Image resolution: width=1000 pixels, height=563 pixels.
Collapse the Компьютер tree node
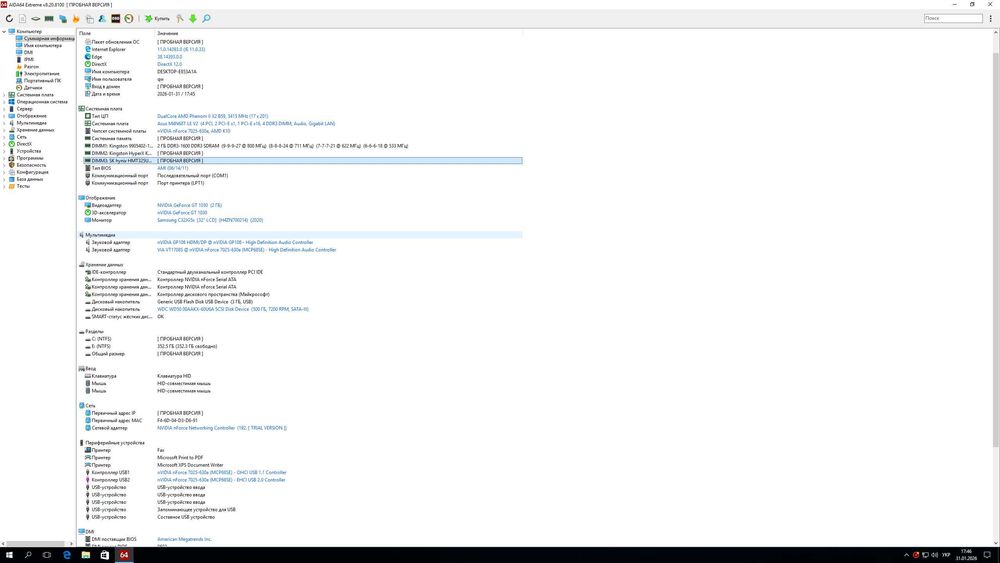4,31
